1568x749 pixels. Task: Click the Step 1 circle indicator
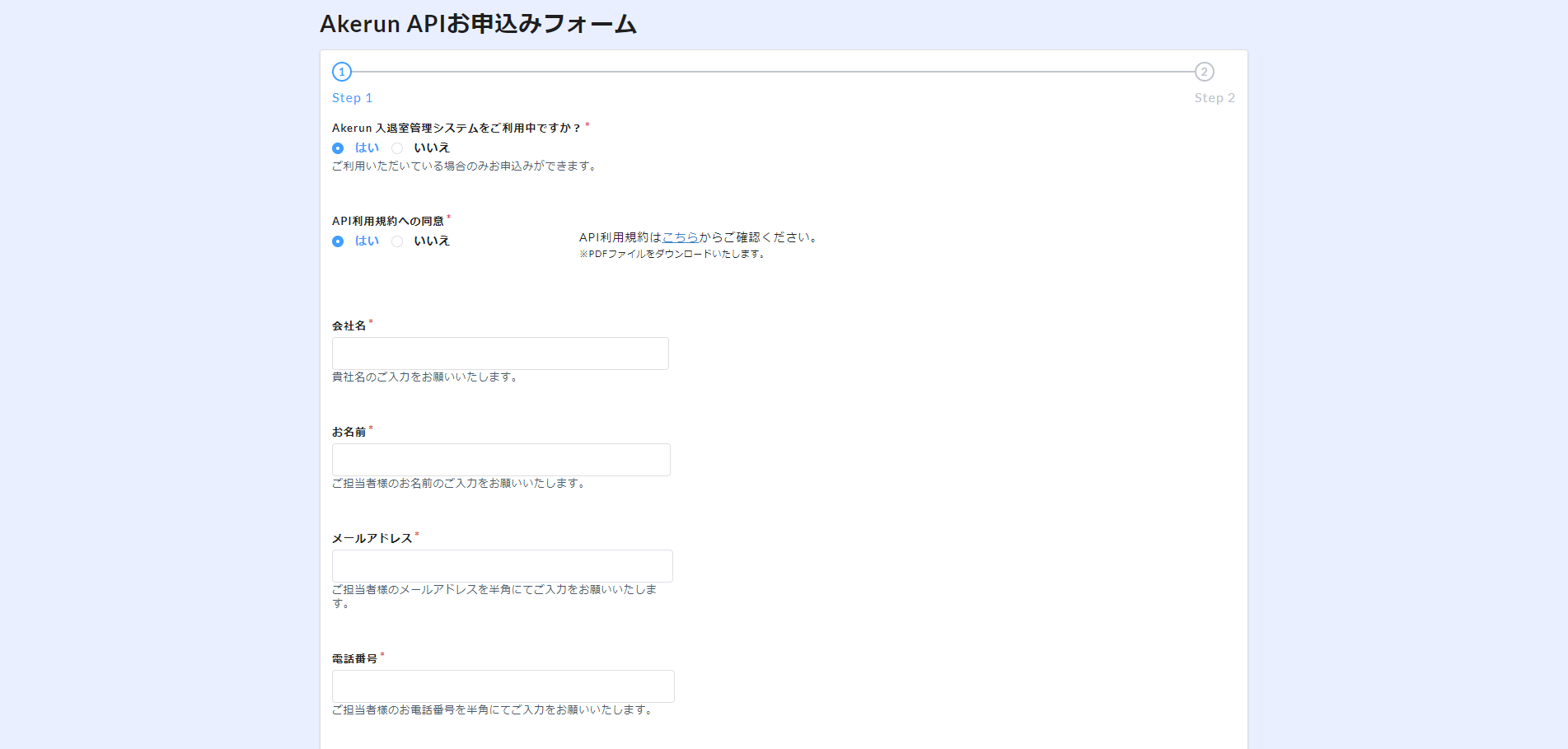pos(342,72)
